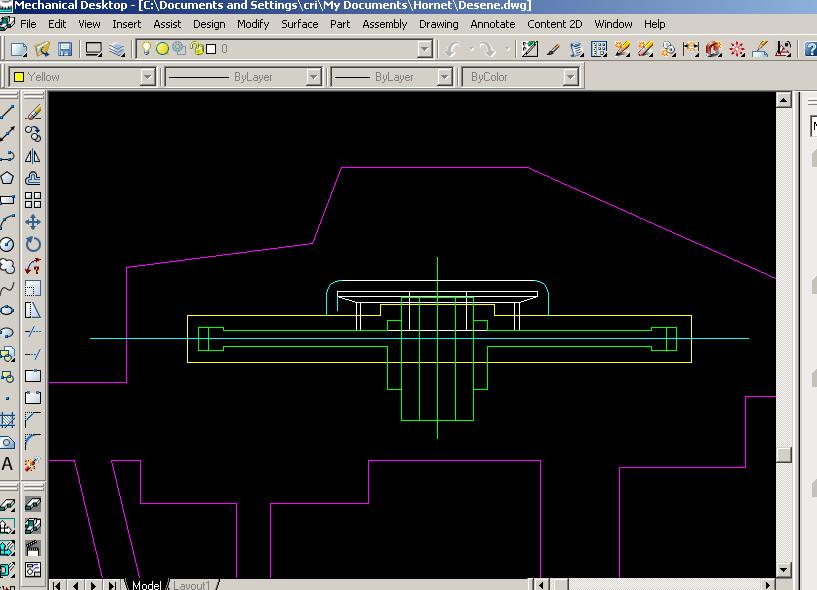Open the second ByLayer lineweight dropdown
Screen dimensions: 817x590
(444, 77)
